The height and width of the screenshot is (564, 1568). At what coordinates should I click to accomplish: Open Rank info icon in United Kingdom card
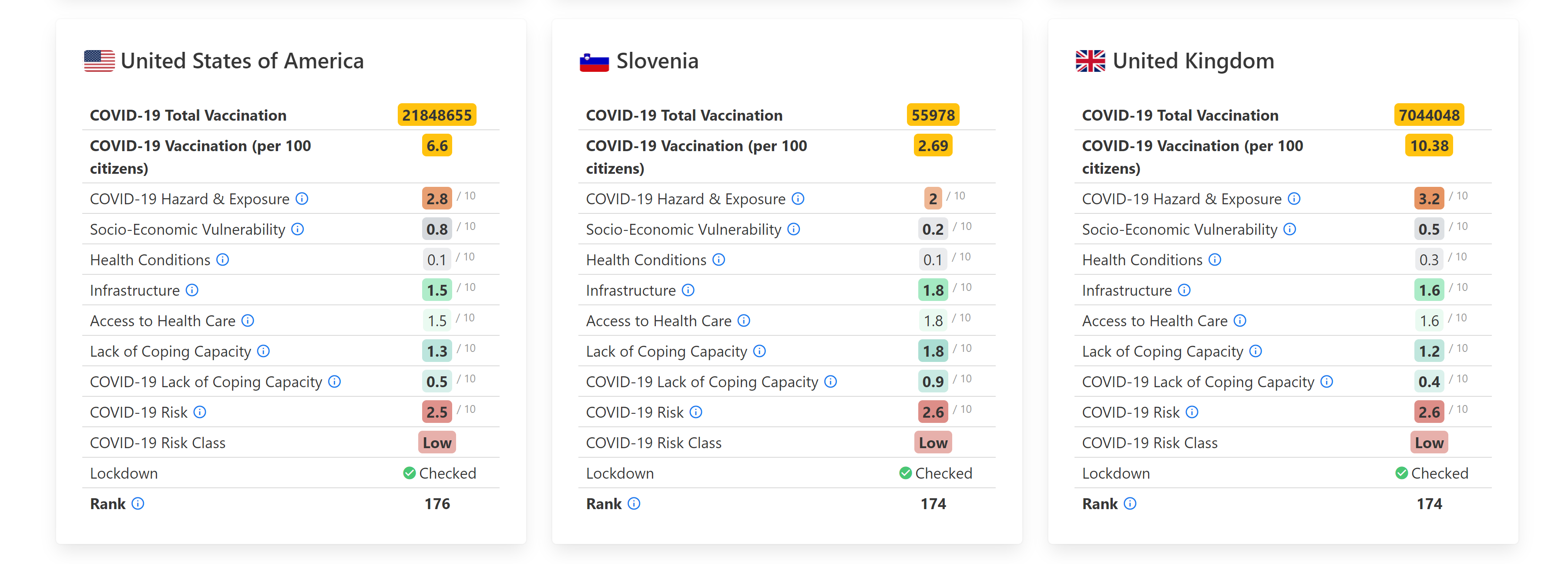point(1130,503)
